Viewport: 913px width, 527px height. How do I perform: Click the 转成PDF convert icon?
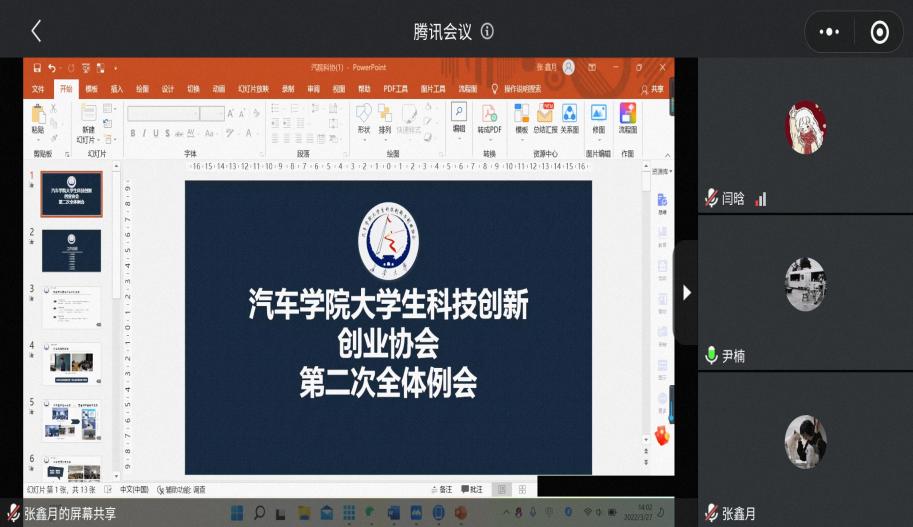point(489,119)
